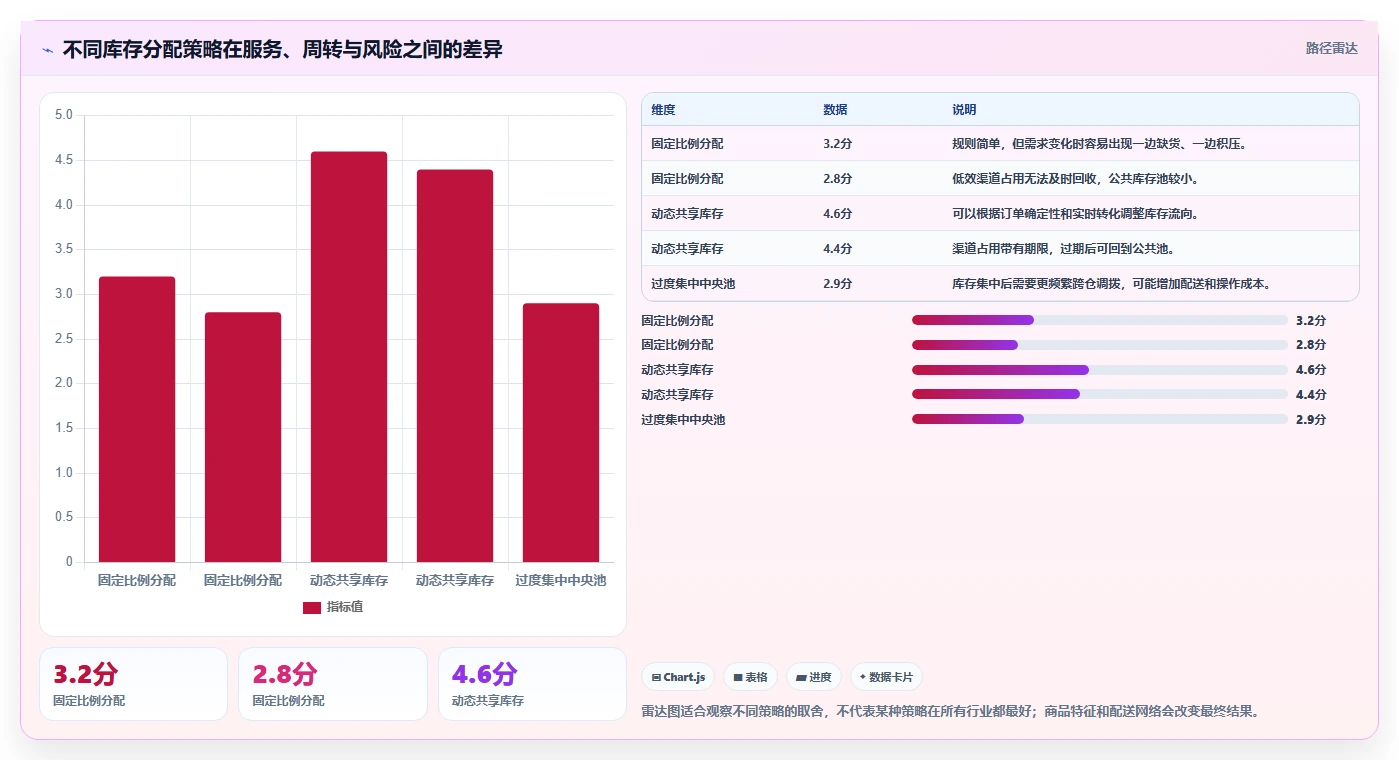Click description starting 规则简单
This screenshot has height=760, width=1399.
[1101, 144]
